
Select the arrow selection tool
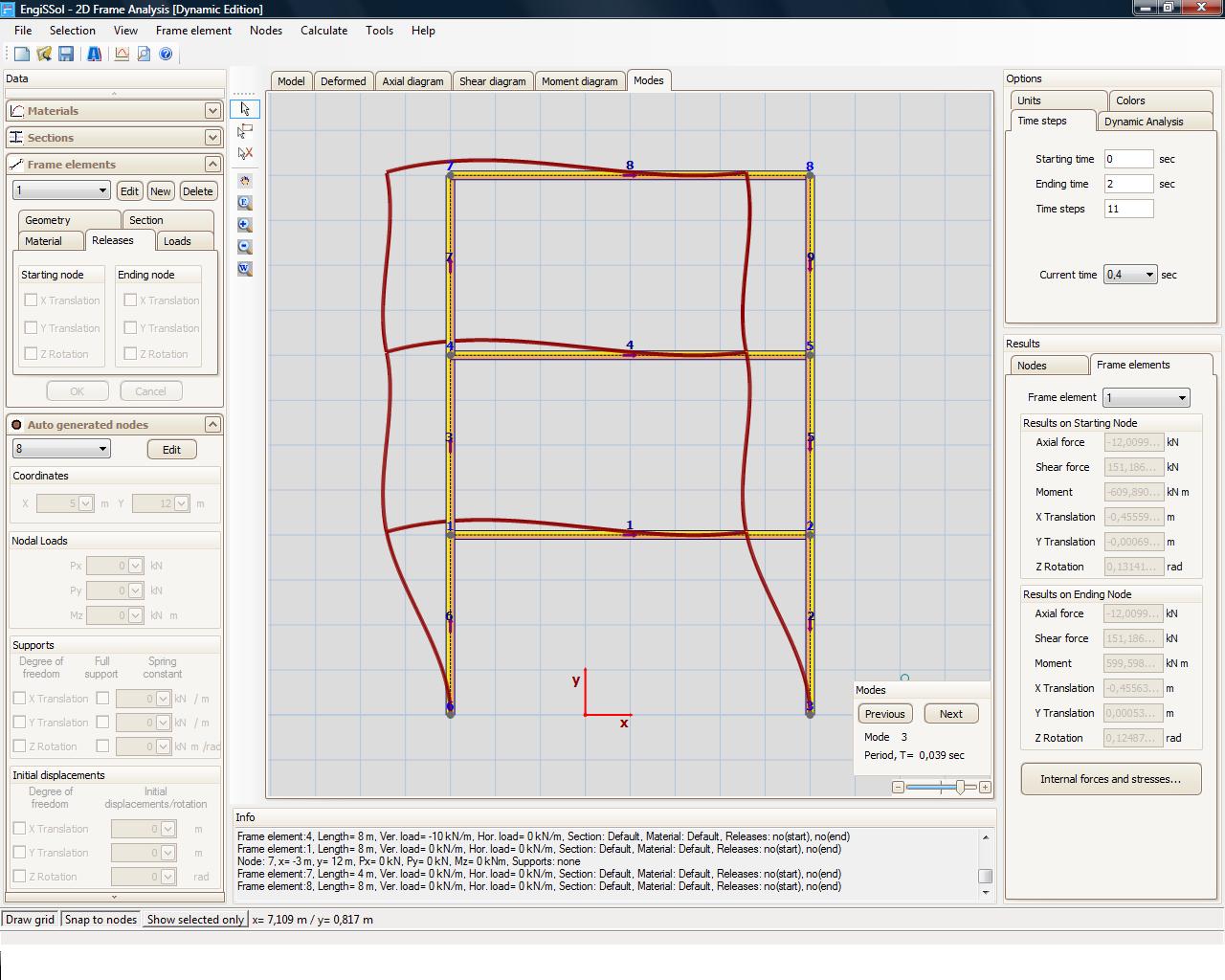pyautogui.click(x=245, y=109)
